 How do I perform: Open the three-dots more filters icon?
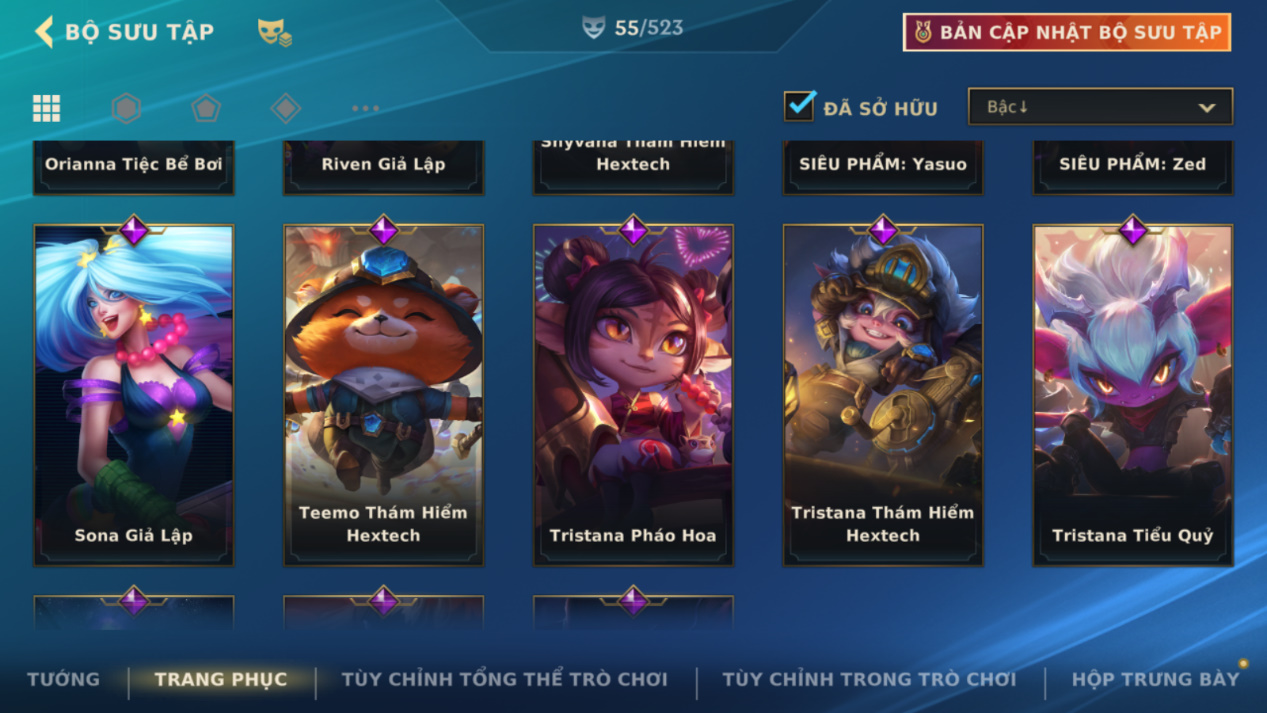coord(366,108)
